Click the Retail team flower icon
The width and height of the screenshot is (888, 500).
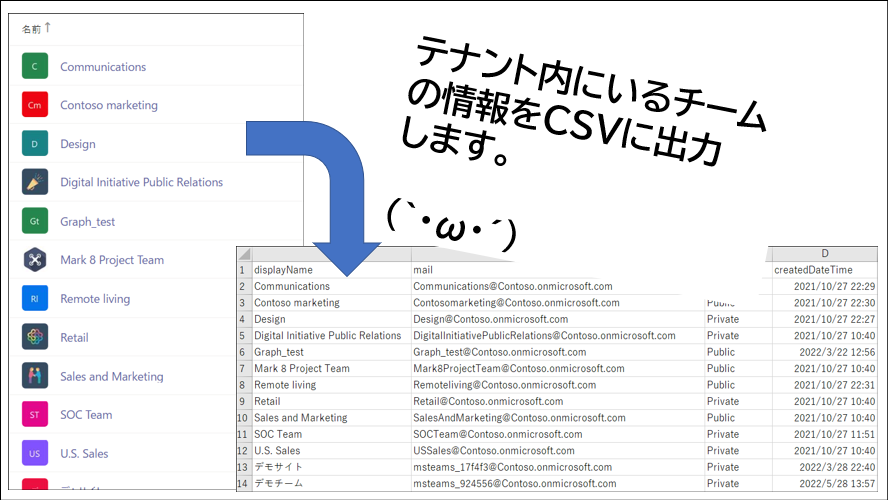[x=35, y=337]
